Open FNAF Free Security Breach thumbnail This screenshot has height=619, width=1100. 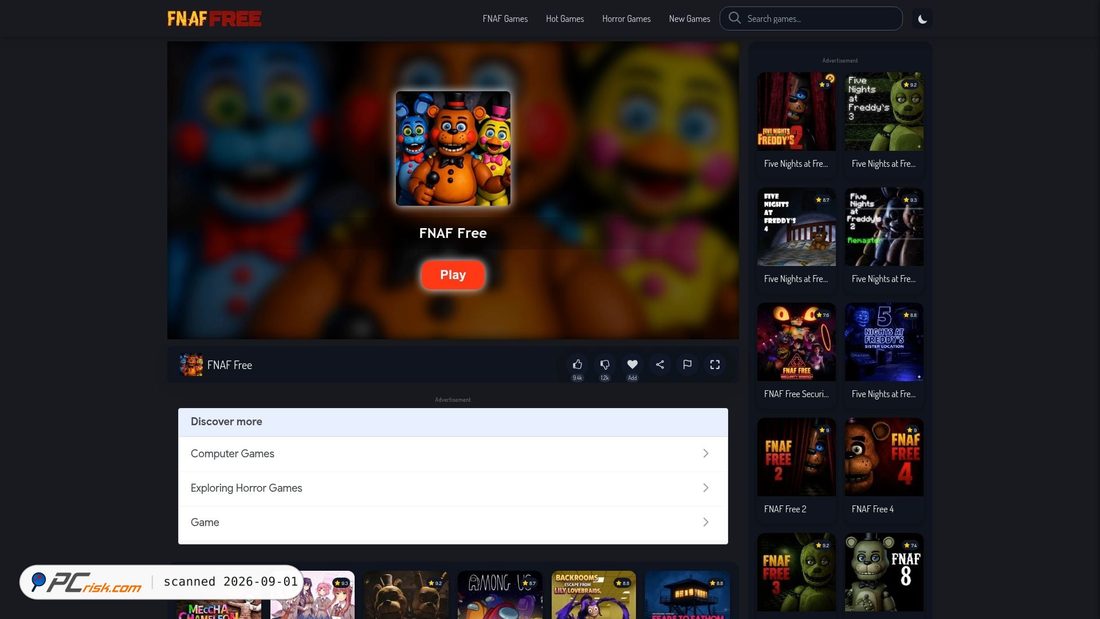796,342
